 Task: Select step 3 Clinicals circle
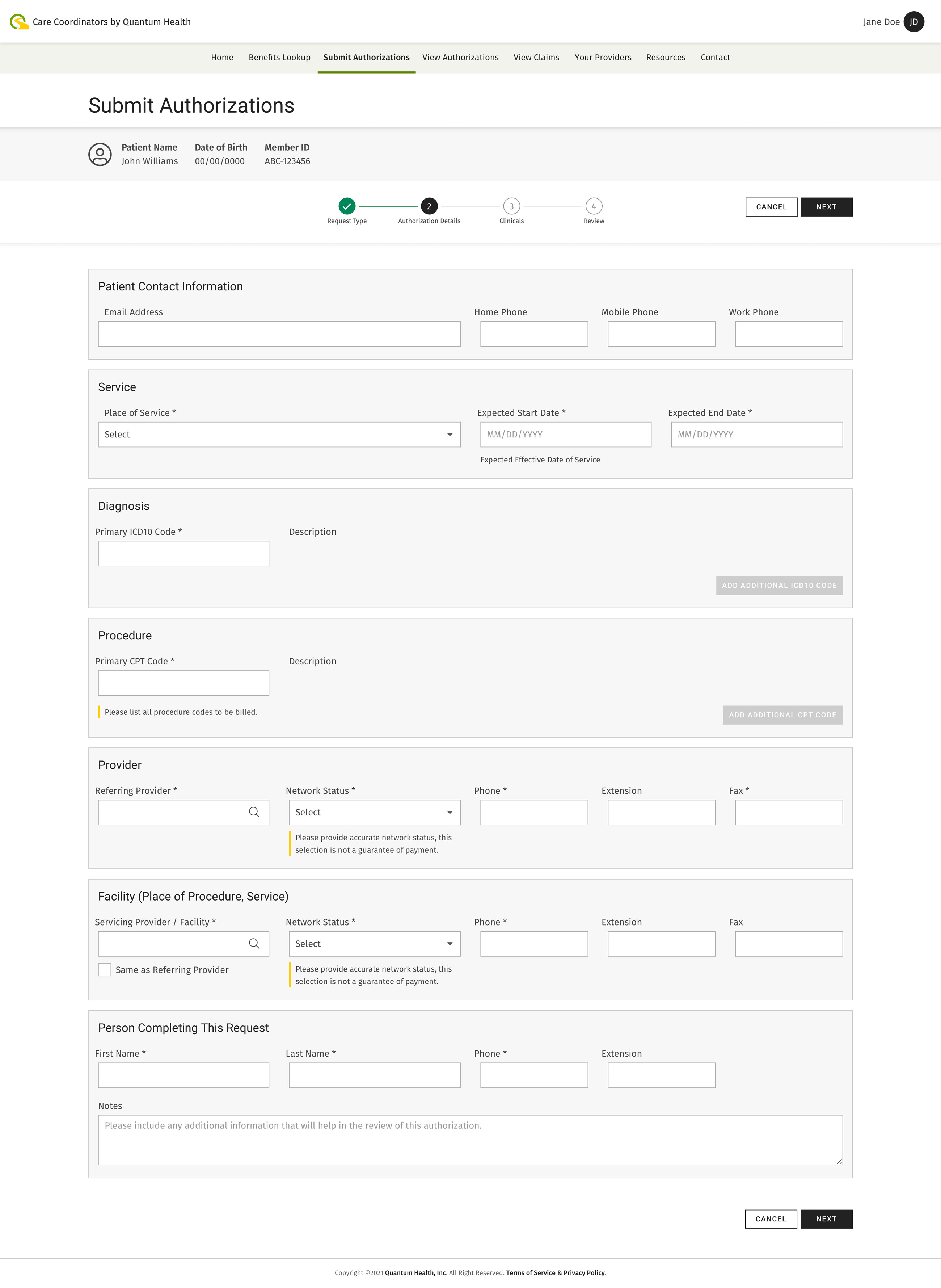(511, 206)
